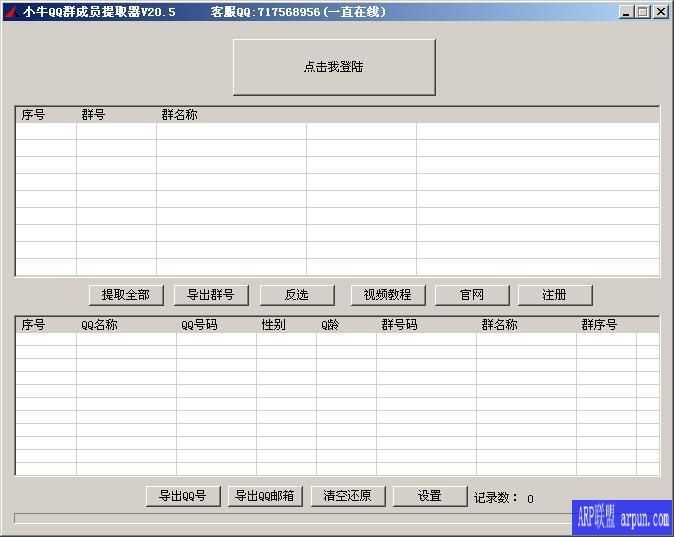
Task: Minimize the window
Action: [626, 12]
